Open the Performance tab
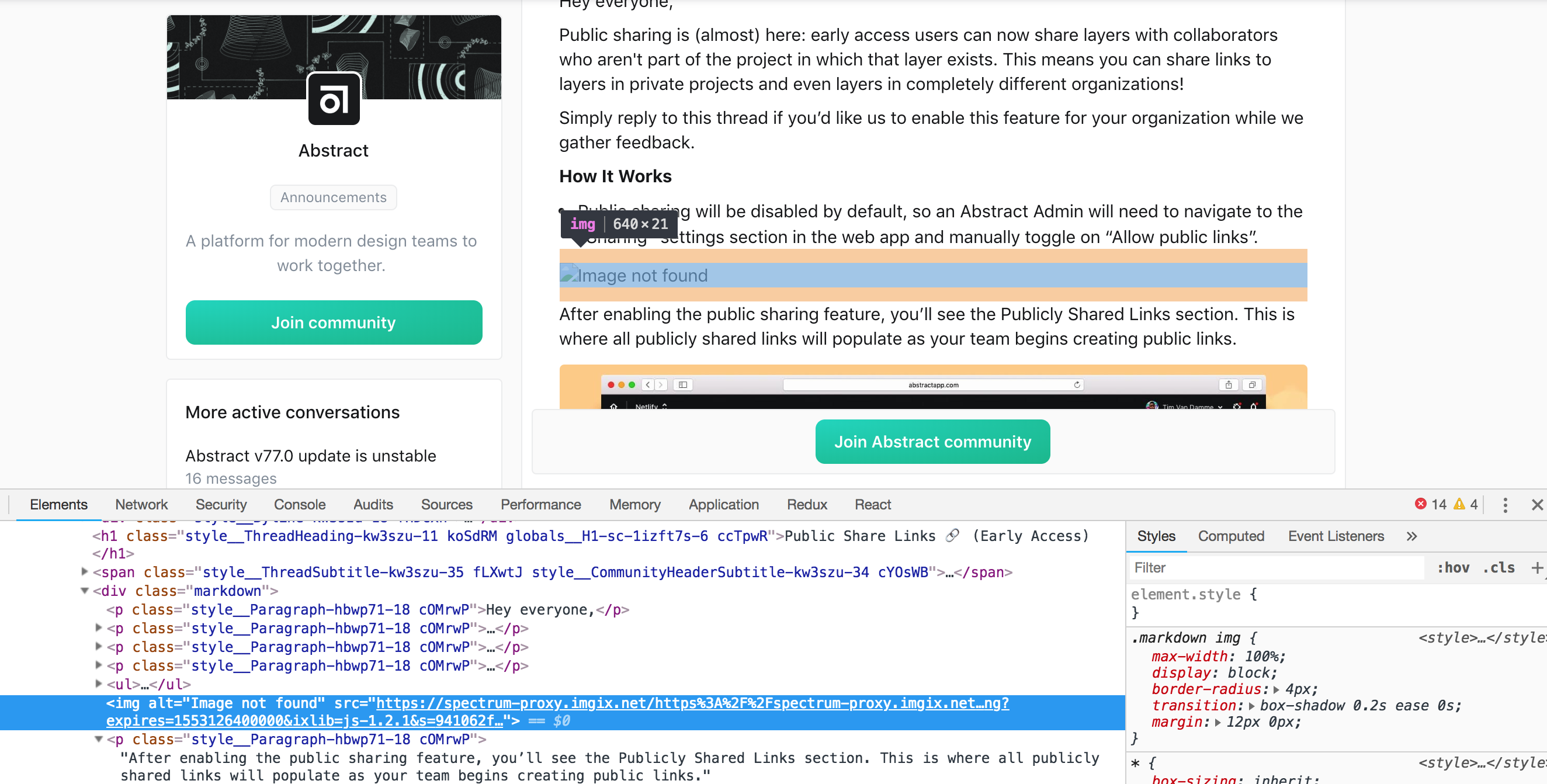 pos(540,505)
